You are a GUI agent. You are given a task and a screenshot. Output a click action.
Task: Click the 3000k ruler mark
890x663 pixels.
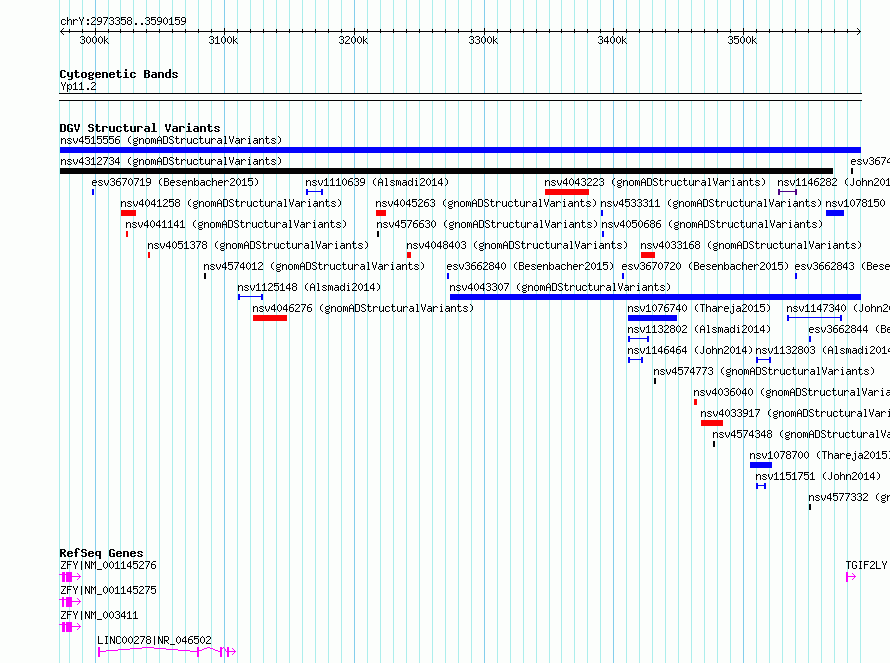(x=94, y=40)
